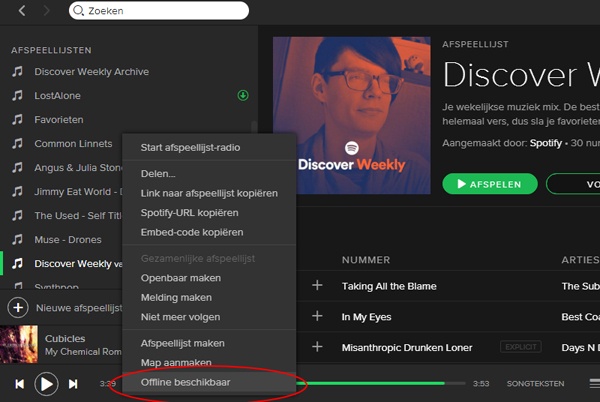
Task: Open SONGTEKSTEN lyrics view
Action: (x=535, y=384)
